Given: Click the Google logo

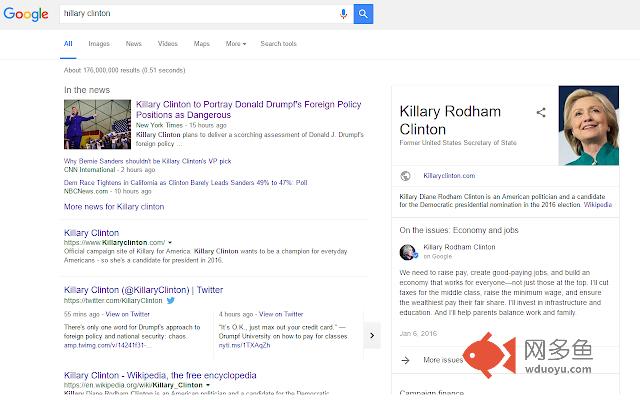Looking at the screenshot, I should (26, 14).
